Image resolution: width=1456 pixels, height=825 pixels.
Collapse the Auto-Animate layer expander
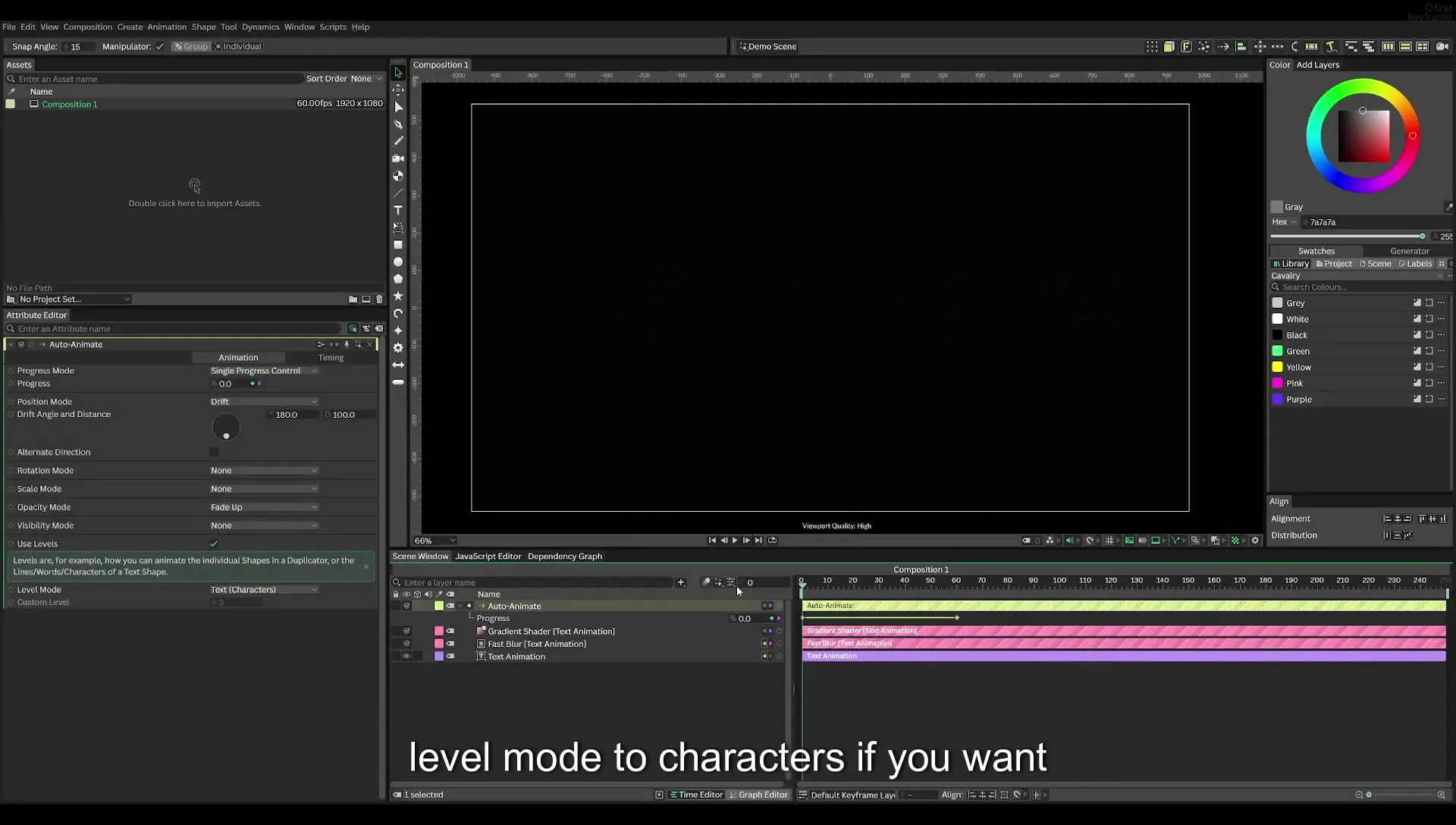pyautogui.click(x=460, y=606)
